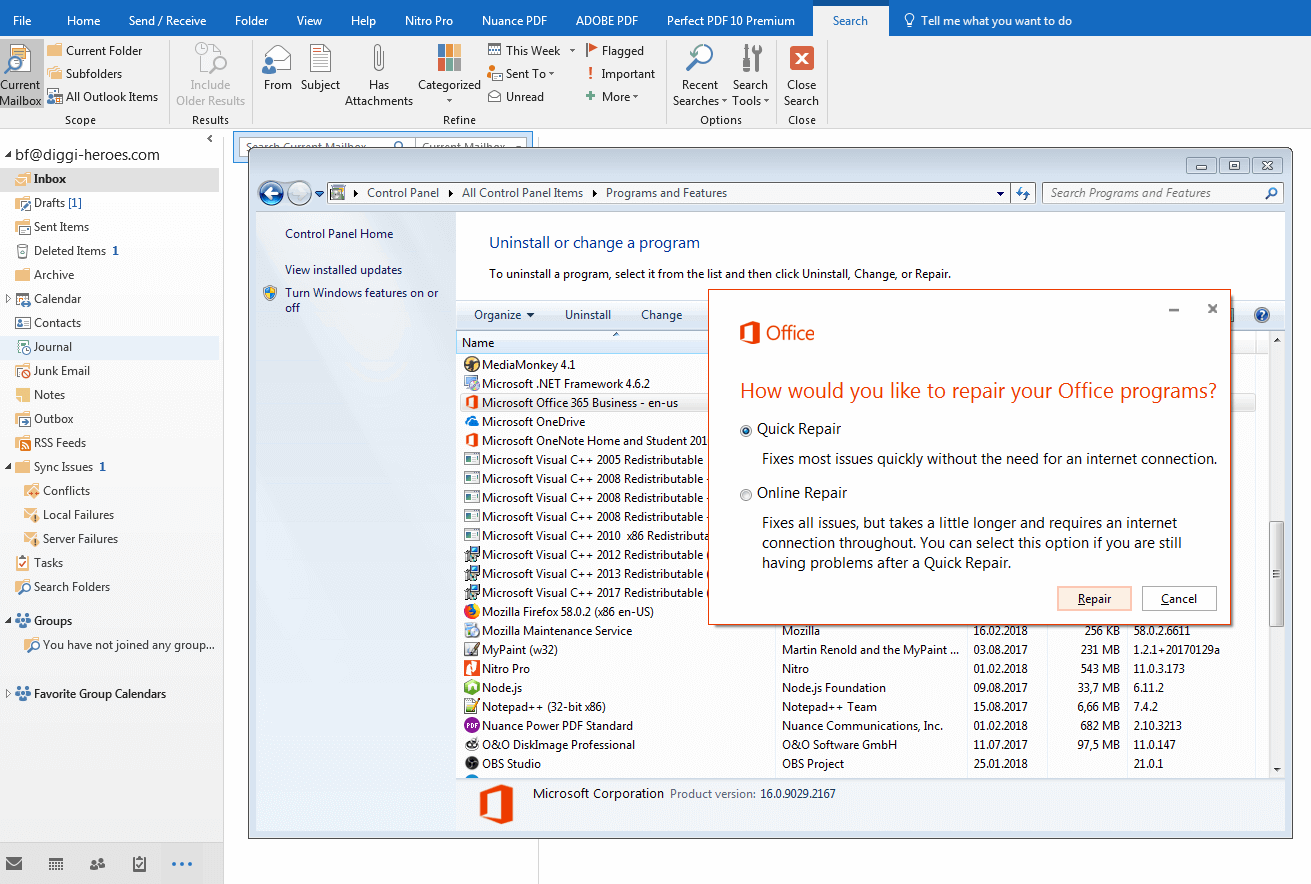The image size is (1311, 884).
Task: Switch to Calendar view icon
Action: point(56,863)
